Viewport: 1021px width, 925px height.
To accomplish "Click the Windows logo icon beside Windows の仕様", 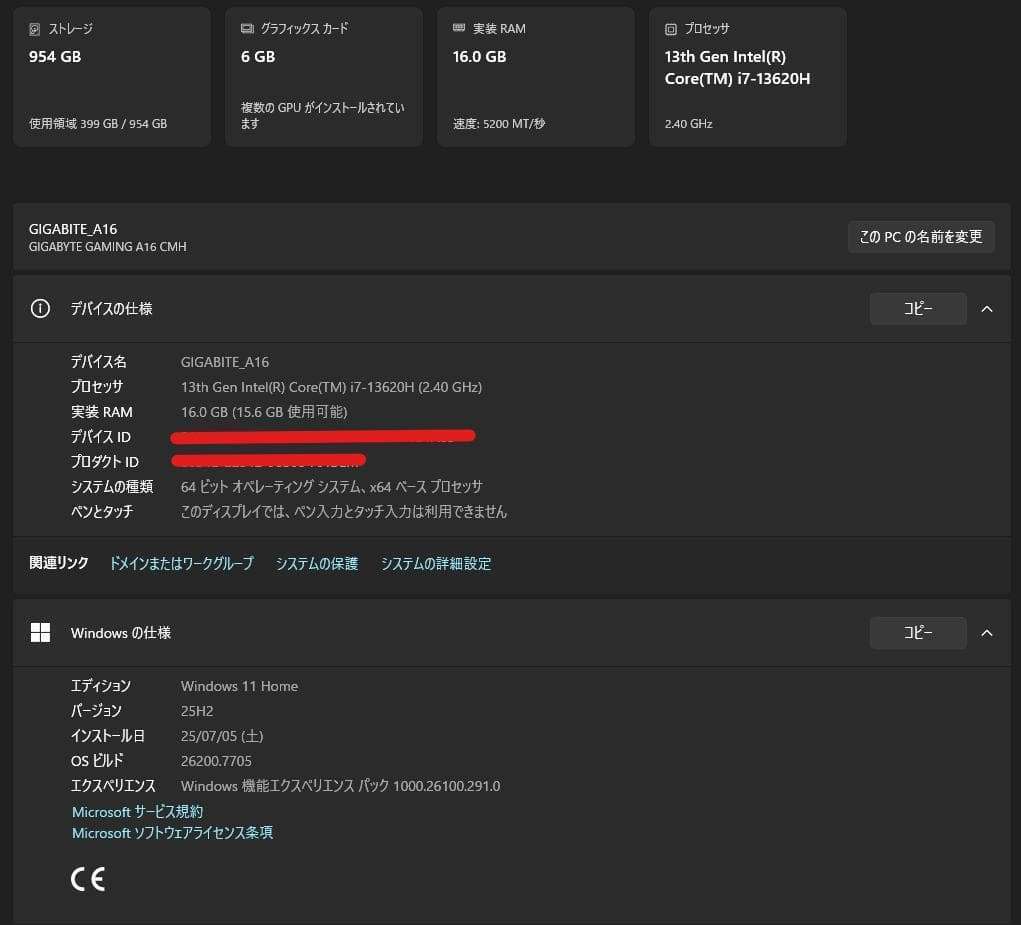I will coord(40,632).
